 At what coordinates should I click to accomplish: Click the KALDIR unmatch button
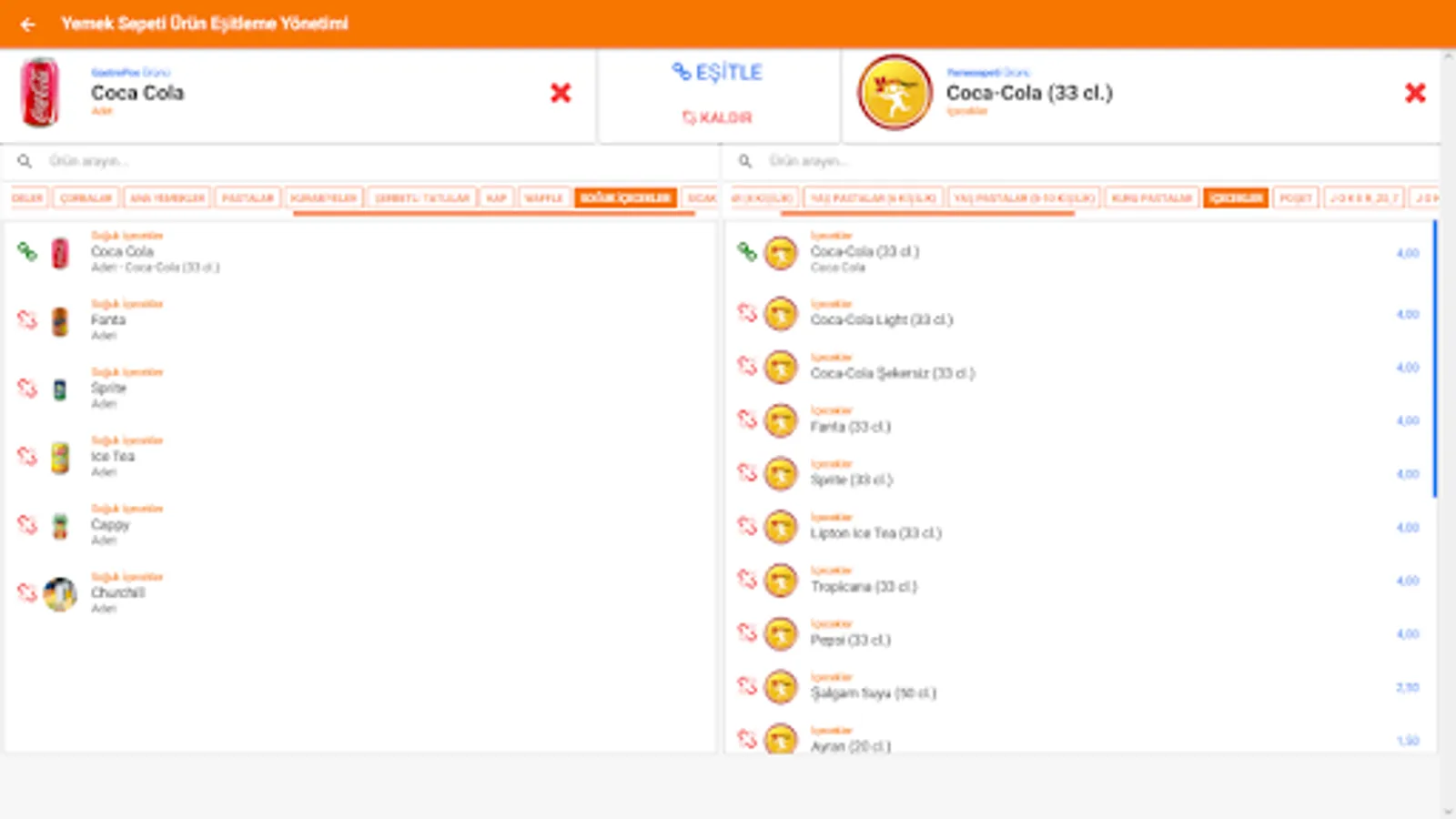[x=717, y=117]
